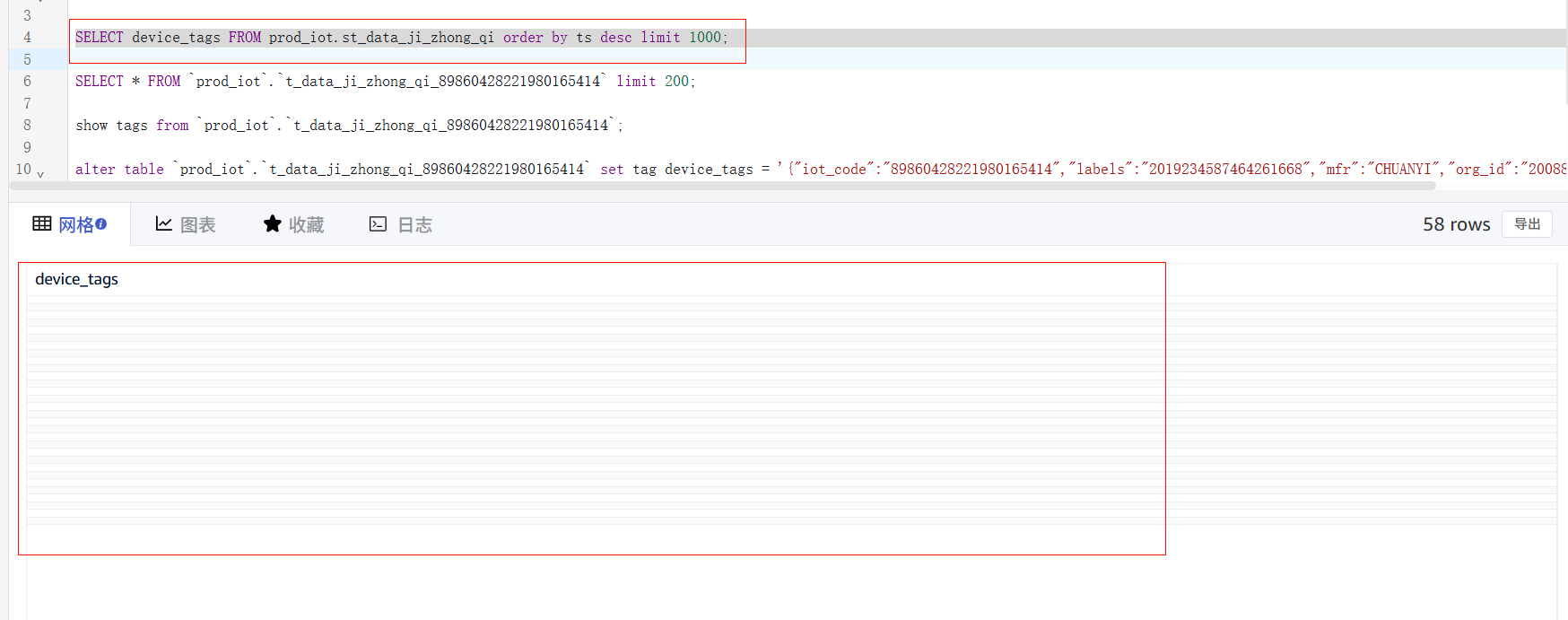Click the 58 rows count label
Viewport: 1568px width, 620px height.
click(1456, 224)
